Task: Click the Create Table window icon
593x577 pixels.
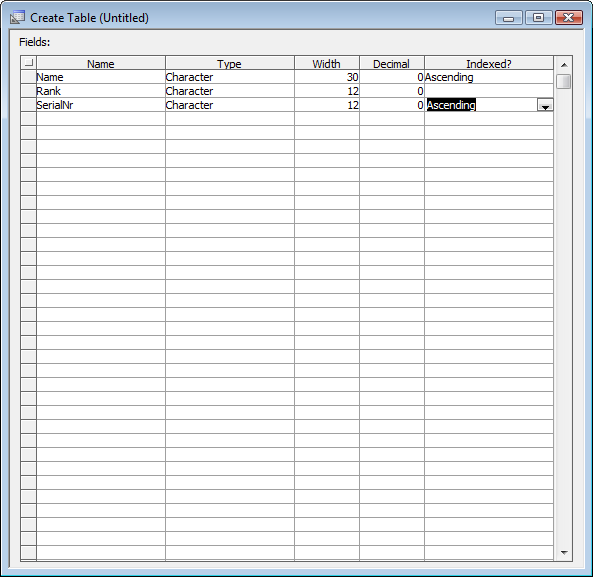Action: (x=17, y=17)
